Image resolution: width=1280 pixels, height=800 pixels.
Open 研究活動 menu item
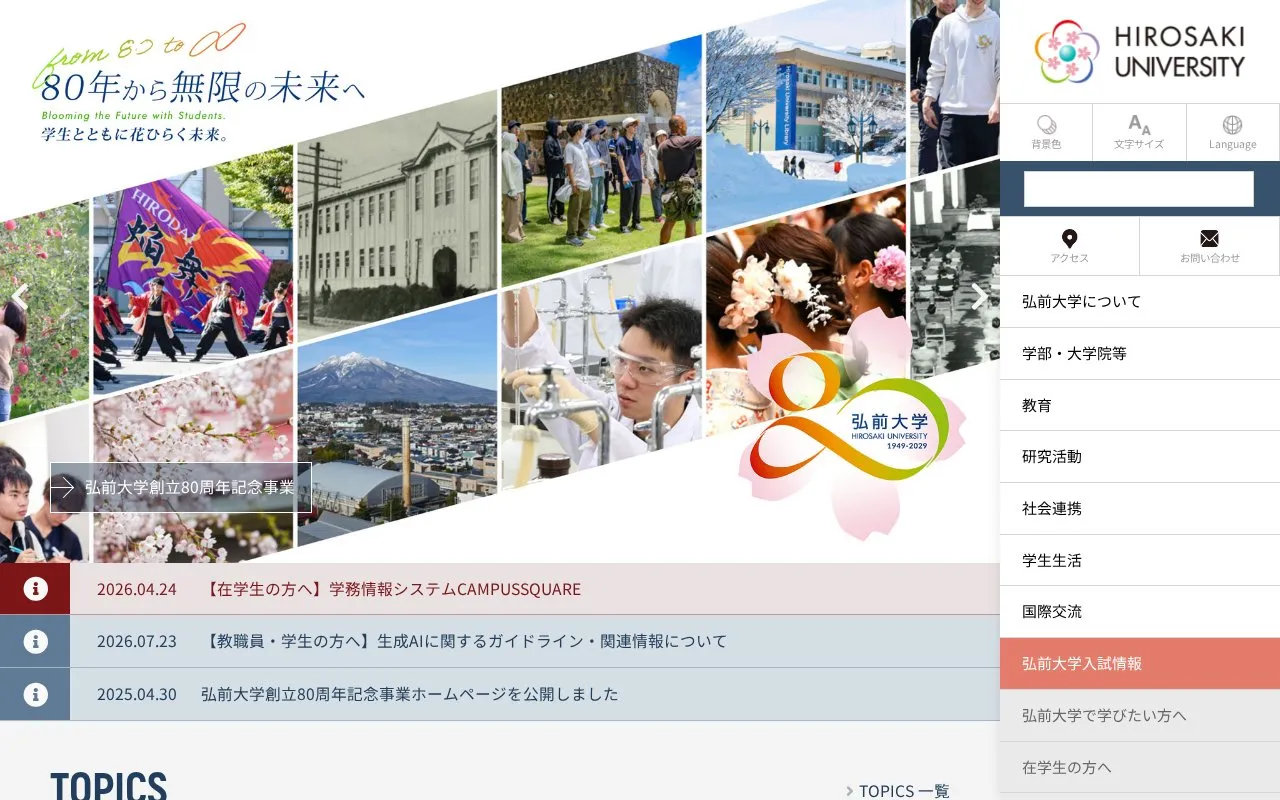click(x=1140, y=456)
